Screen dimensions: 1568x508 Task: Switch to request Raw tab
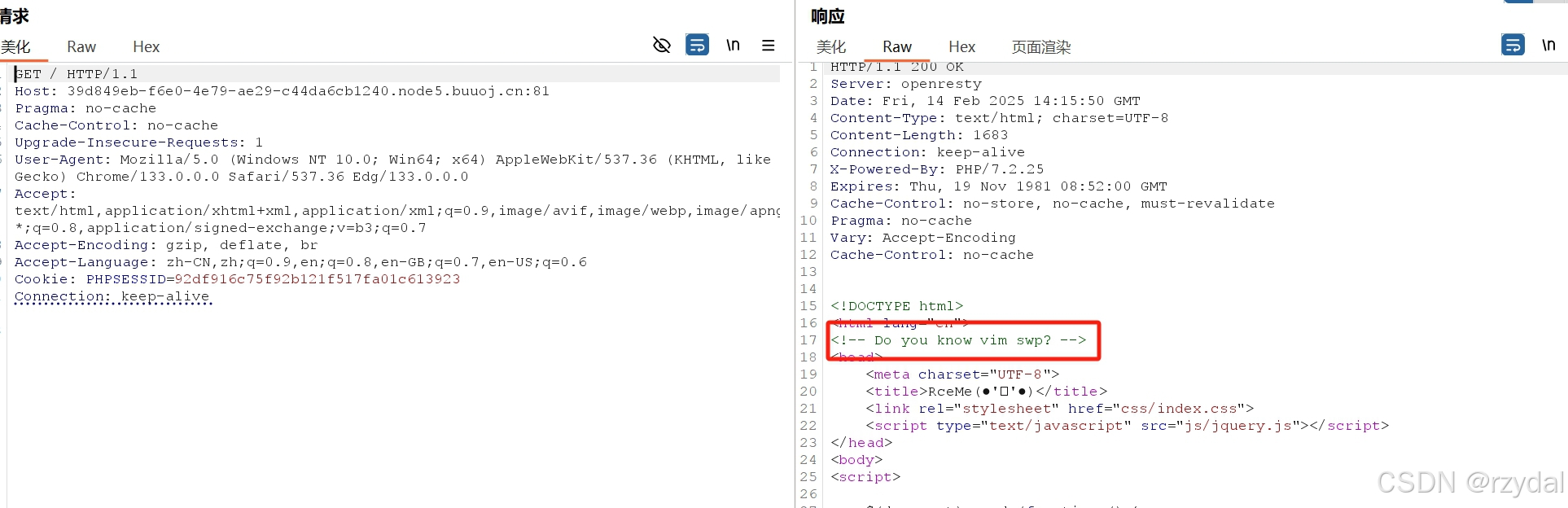point(81,46)
